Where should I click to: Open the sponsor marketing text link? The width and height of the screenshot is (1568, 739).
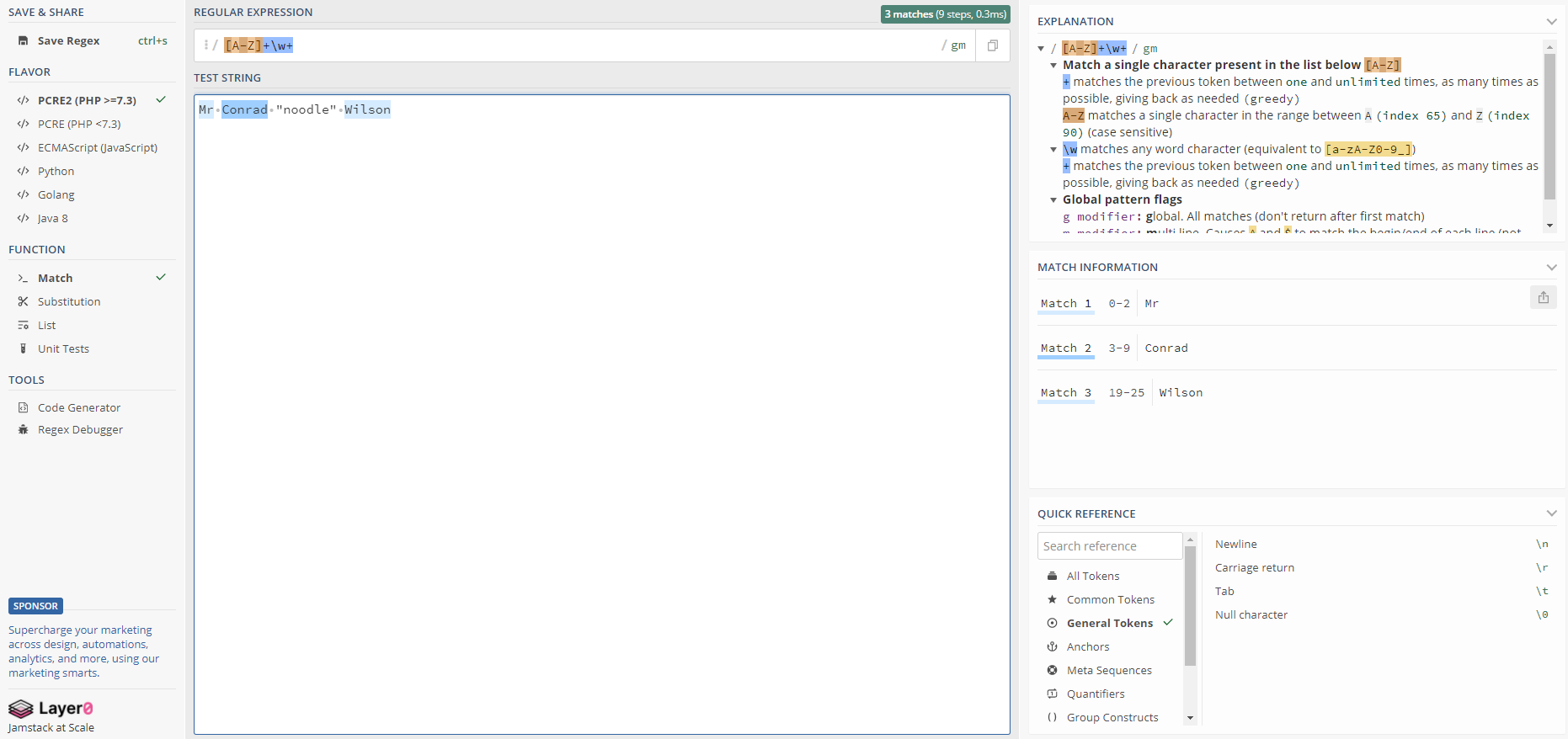pyautogui.click(x=83, y=651)
